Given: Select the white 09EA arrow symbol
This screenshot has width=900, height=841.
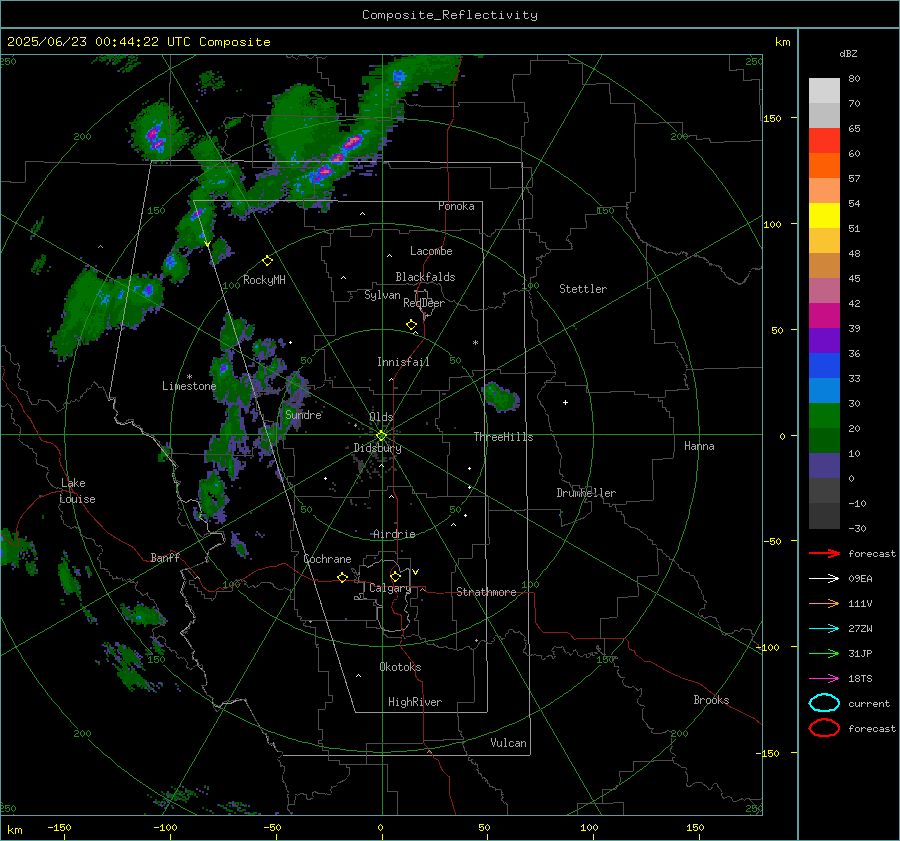Looking at the screenshot, I should point(824,579).
